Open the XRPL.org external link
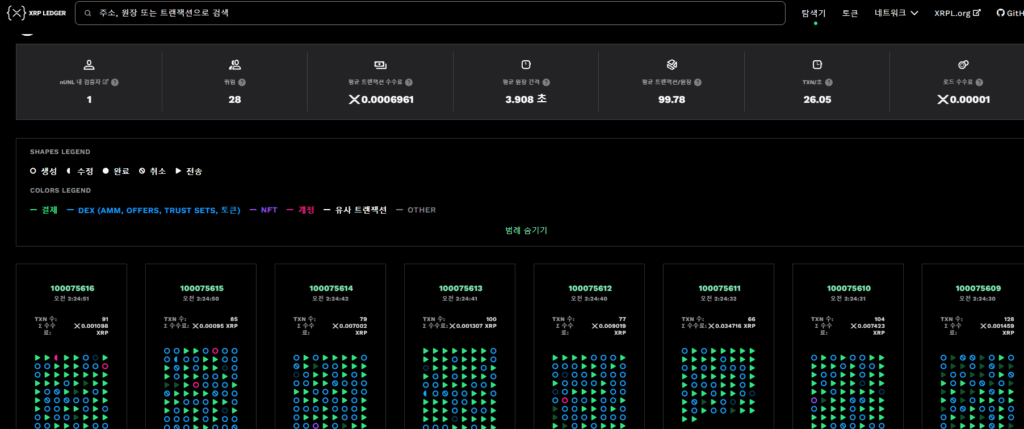Image resolution: width=1024 pixels, height=429 pixels. [957, 14]
